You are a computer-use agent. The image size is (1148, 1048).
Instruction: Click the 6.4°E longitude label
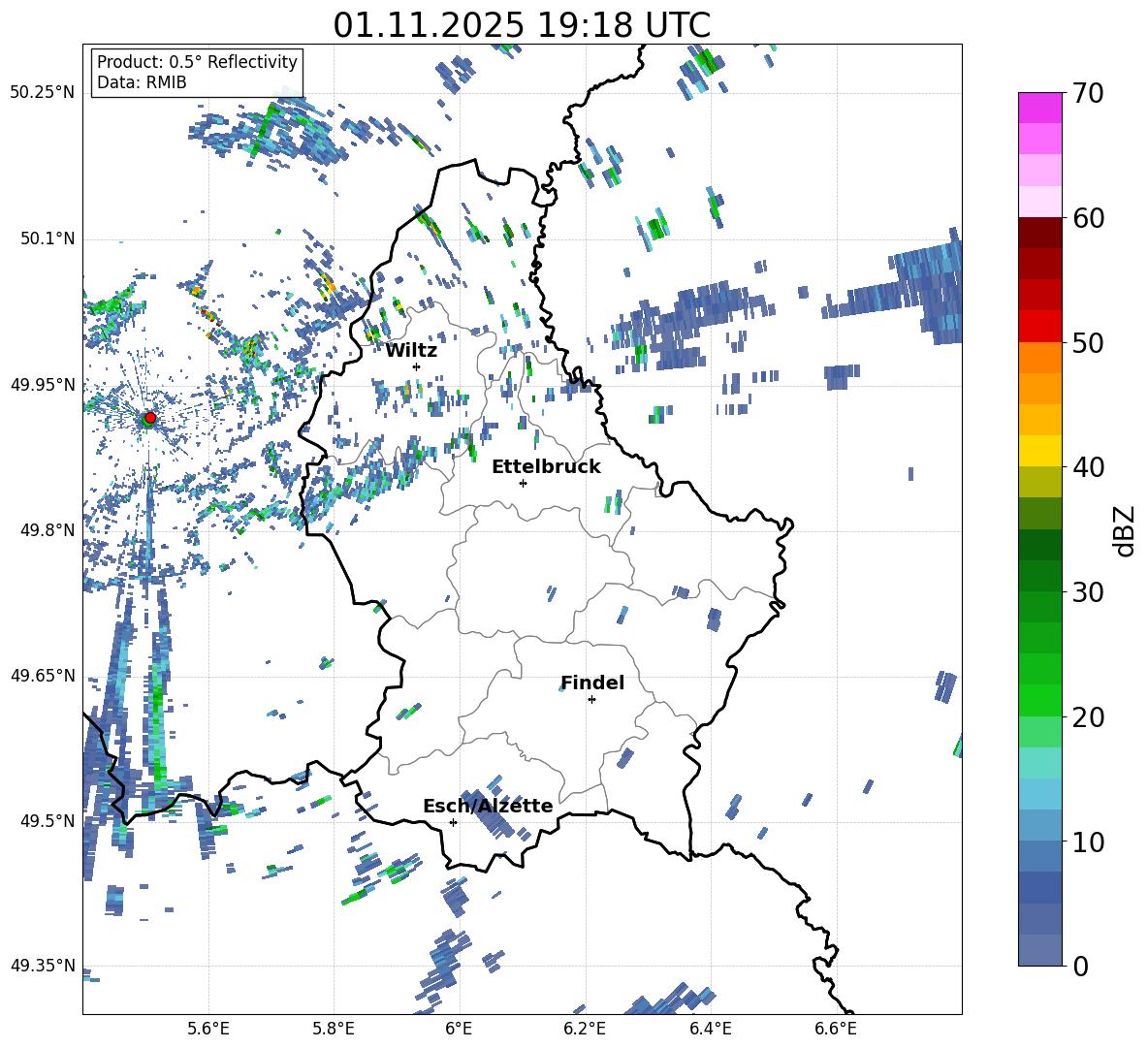click(710, 1029)
